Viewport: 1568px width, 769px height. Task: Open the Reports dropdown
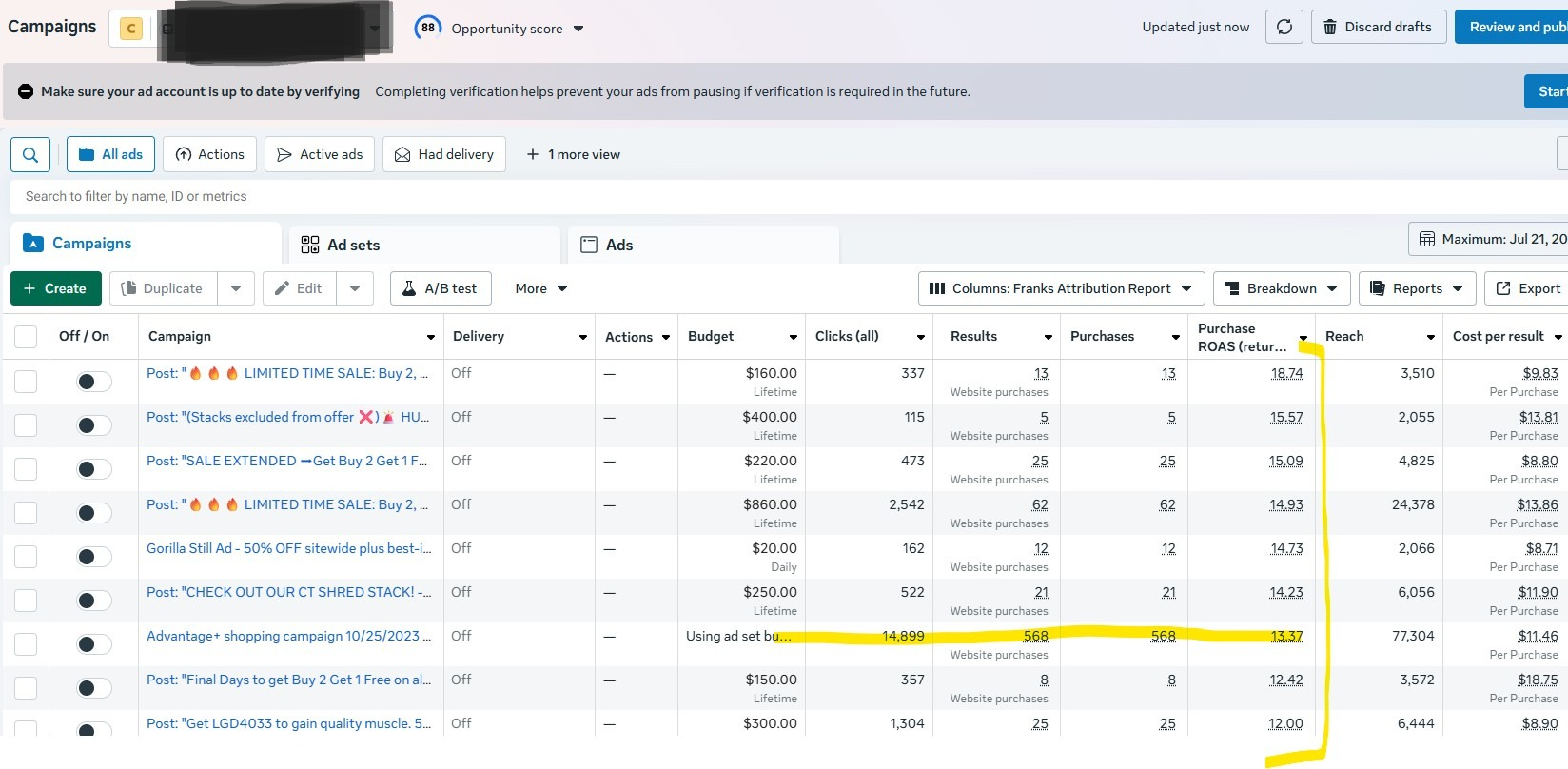(1417, 288)
